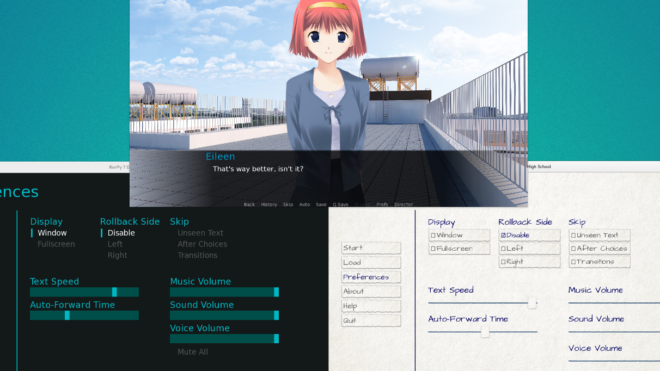Screen dimensions: 660x371
Task: Toggle Skip in the game quick menu
Action: [288, 205]
